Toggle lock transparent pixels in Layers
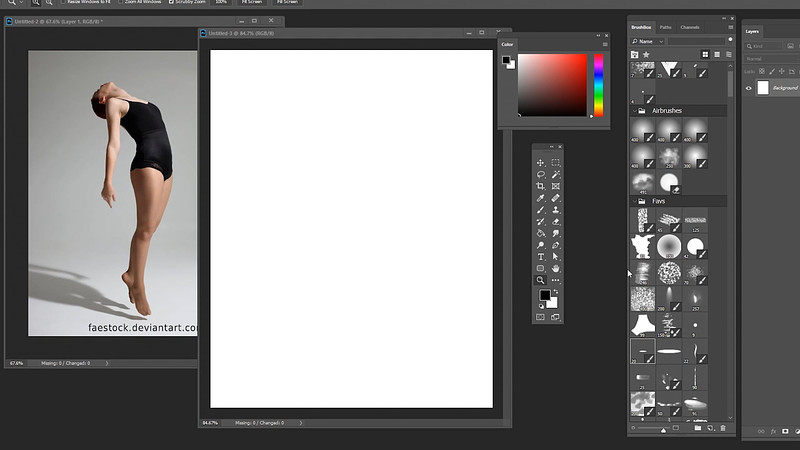The image size is (800, 450). pyautogui.click(x=762, y=71)
